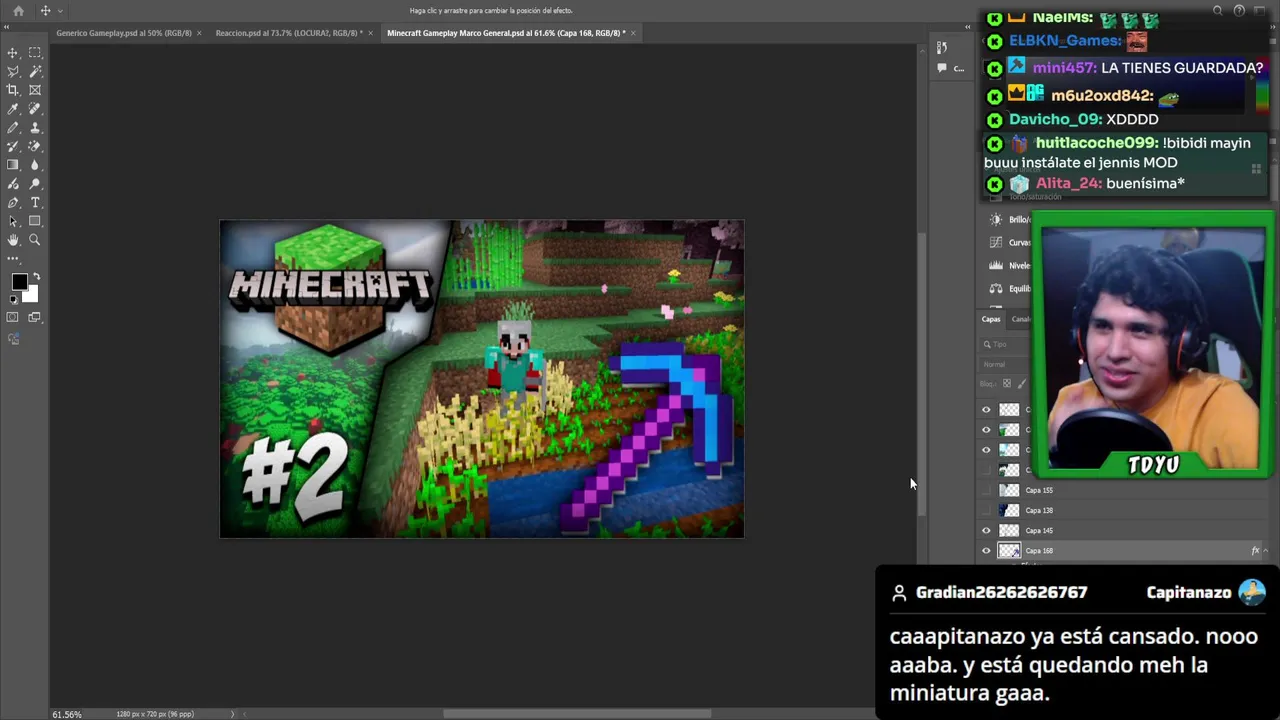Select the Brush tool
Image resolution: width=1280 pixels, height=720 pixels.
point(13,128)
